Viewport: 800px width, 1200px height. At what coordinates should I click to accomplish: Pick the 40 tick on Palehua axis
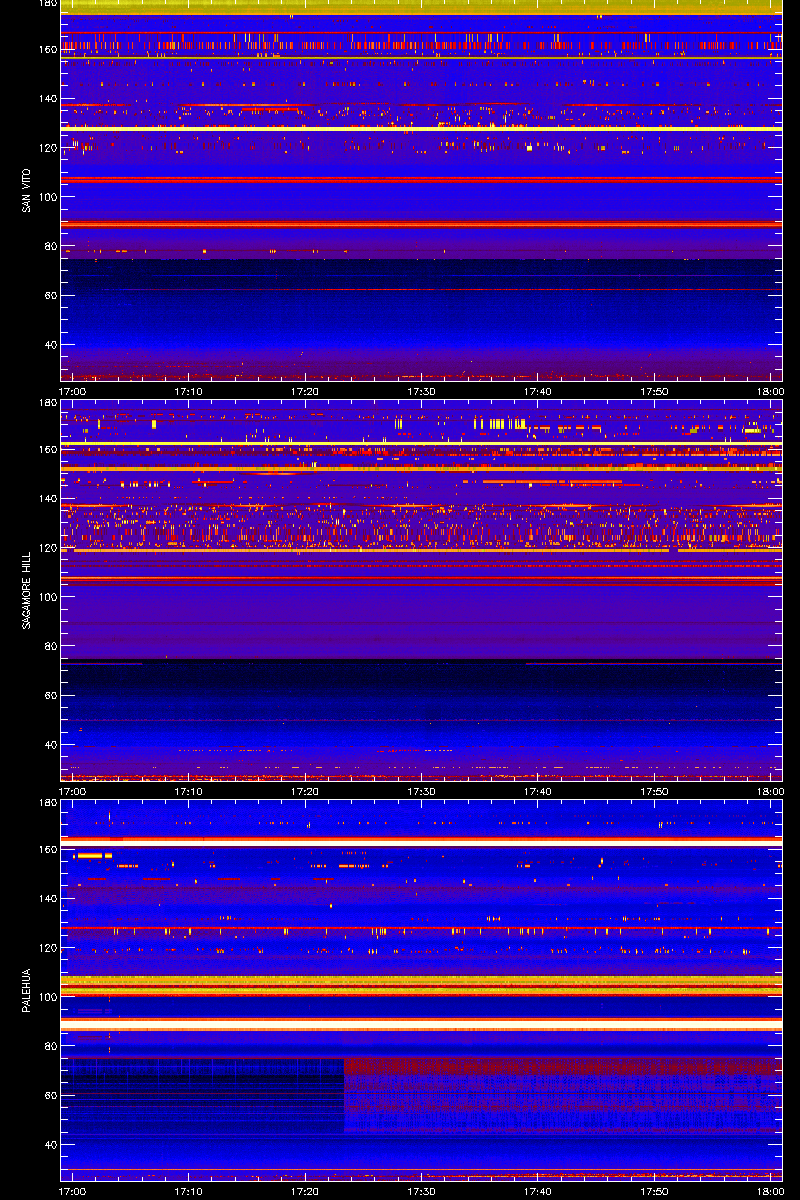(50, 1145)
